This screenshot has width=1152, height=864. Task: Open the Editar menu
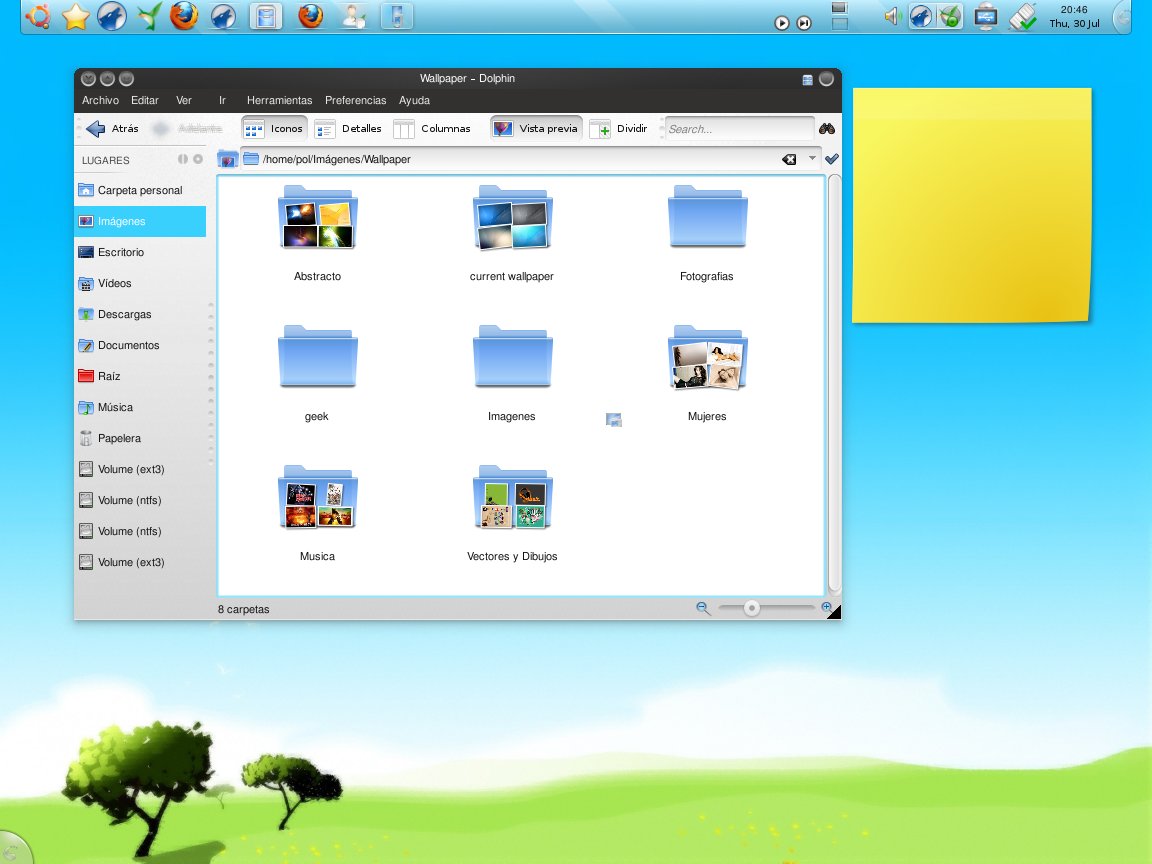(145, 100)
